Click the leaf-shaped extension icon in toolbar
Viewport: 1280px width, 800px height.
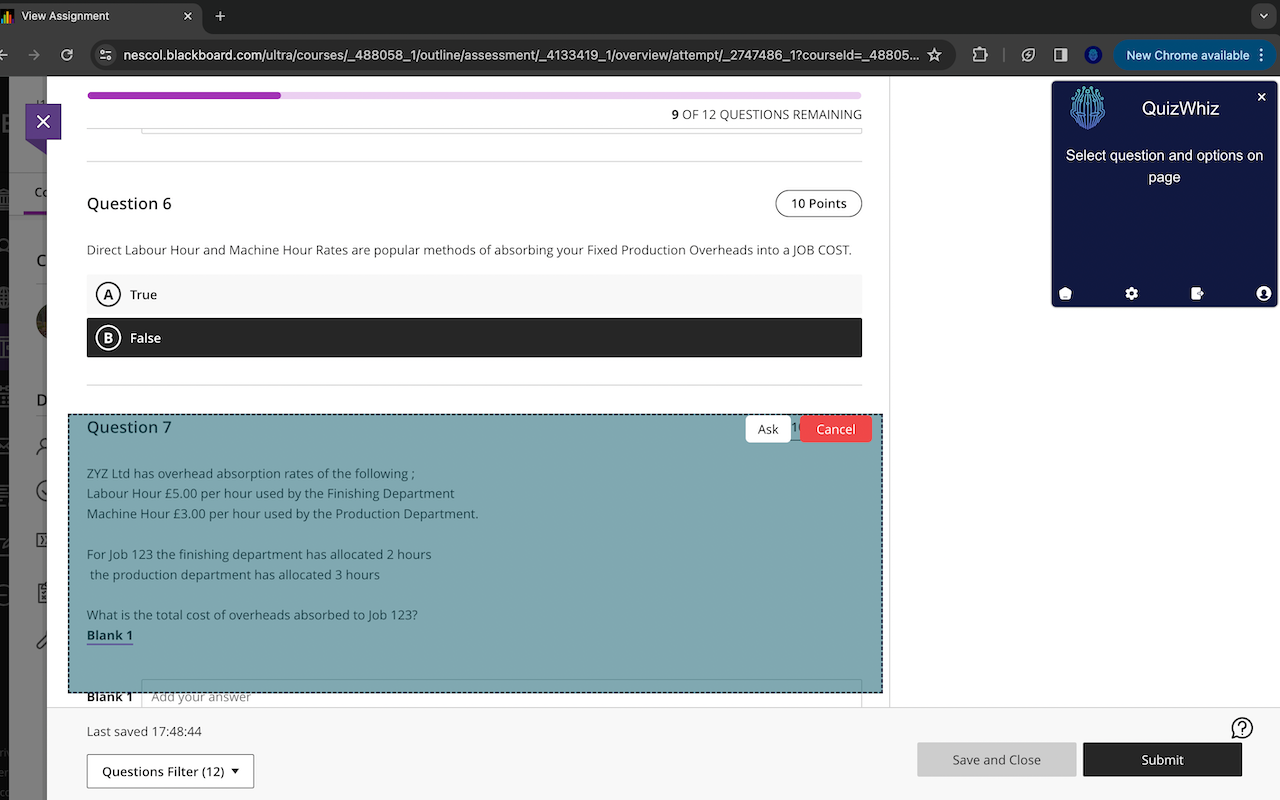tap(1028, 55)
